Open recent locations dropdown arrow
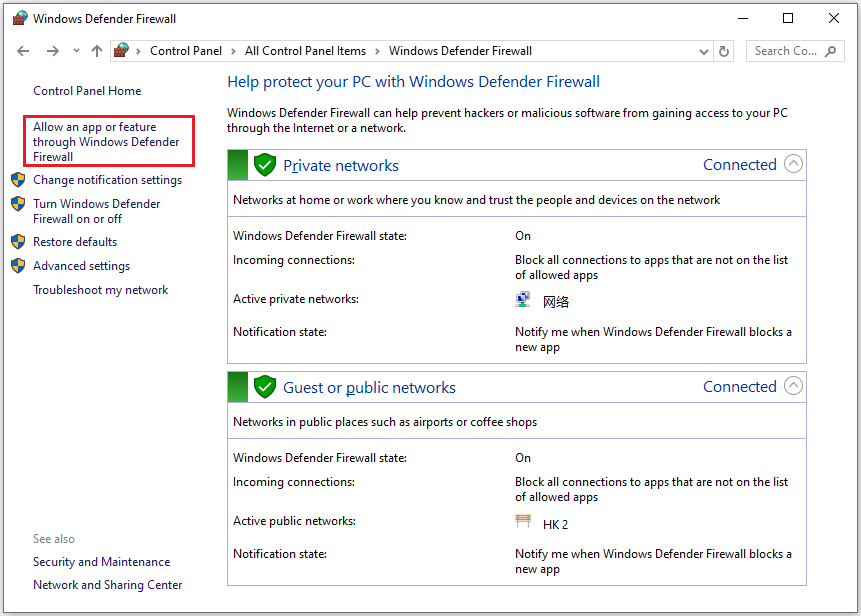861x616 pixels. [x=76, y=51]
